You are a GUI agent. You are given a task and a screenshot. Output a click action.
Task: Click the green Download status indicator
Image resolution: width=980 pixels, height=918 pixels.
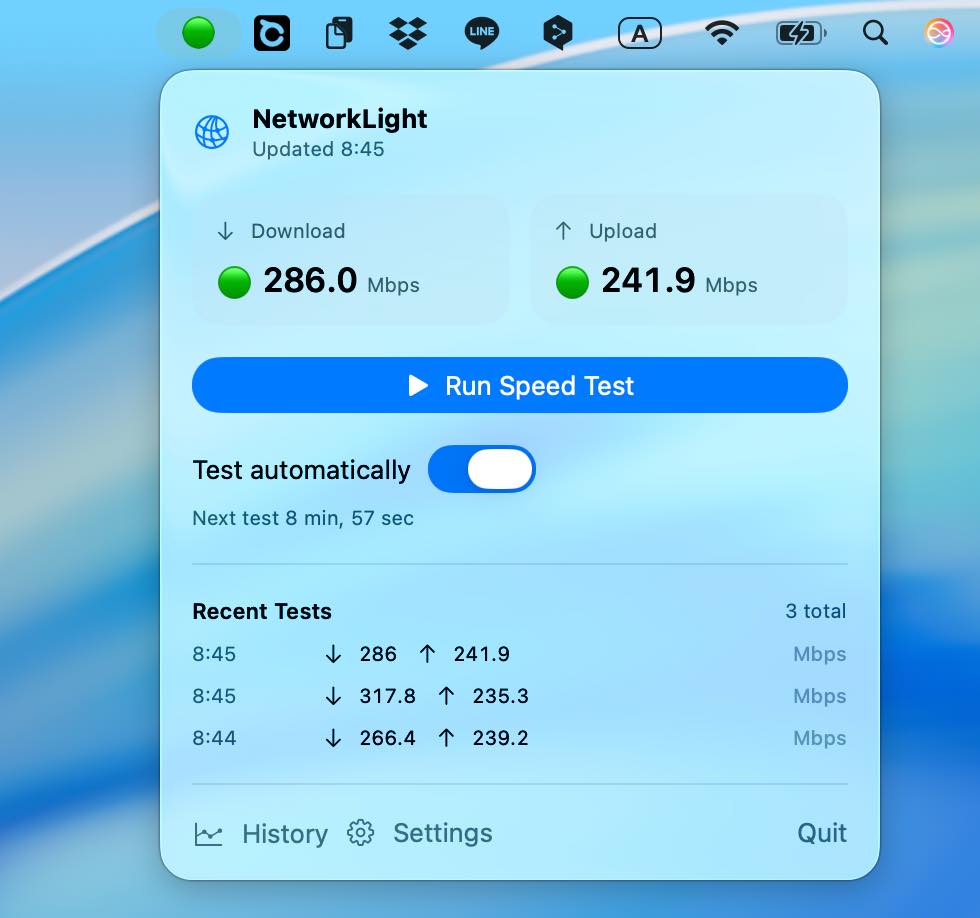tap(234, 282)
